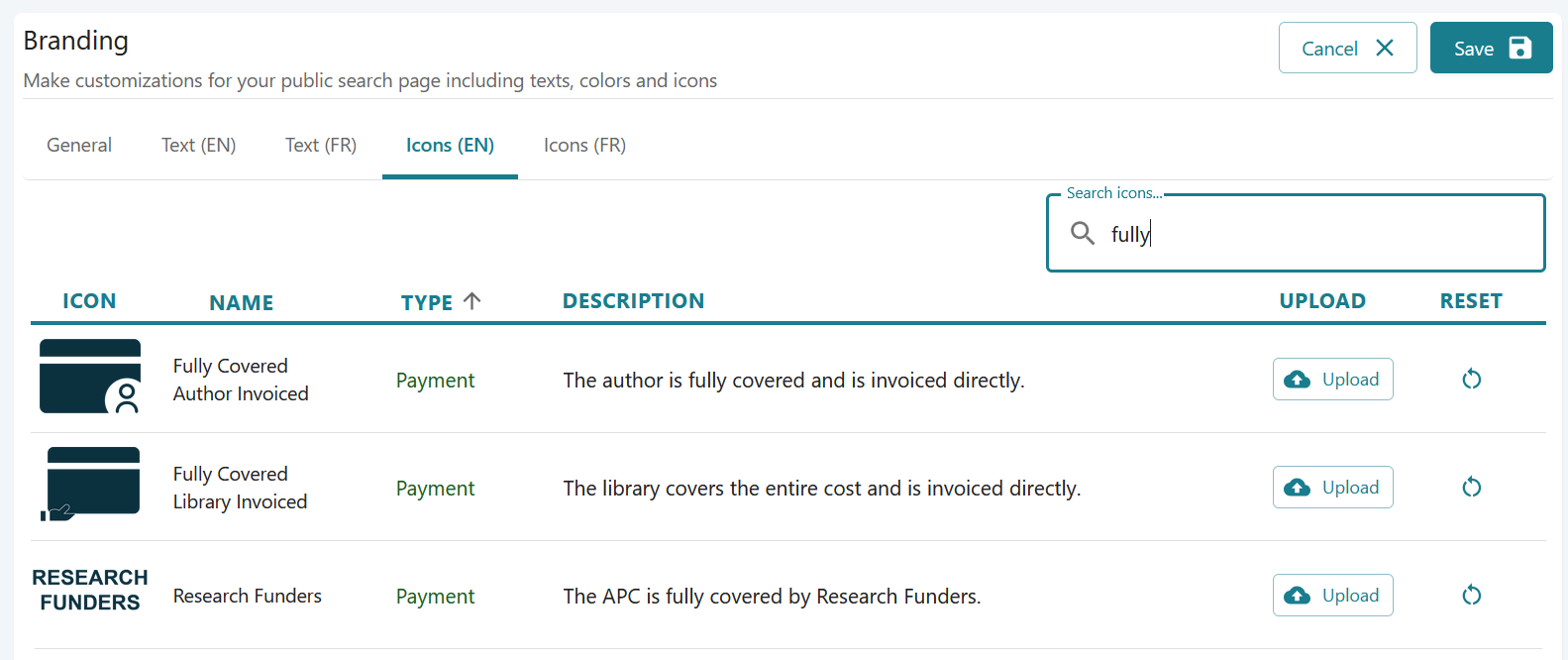The height and width of the screenshot is (660, 1568).
Task: Click the RESEARCH FUNDERS icon preview
Action: pyautogui.click(x=89, y=589)
